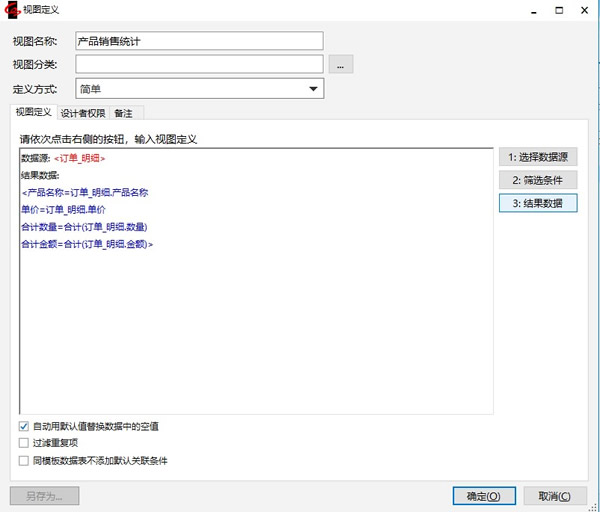Click the app icon in title bar

[12, 10]
